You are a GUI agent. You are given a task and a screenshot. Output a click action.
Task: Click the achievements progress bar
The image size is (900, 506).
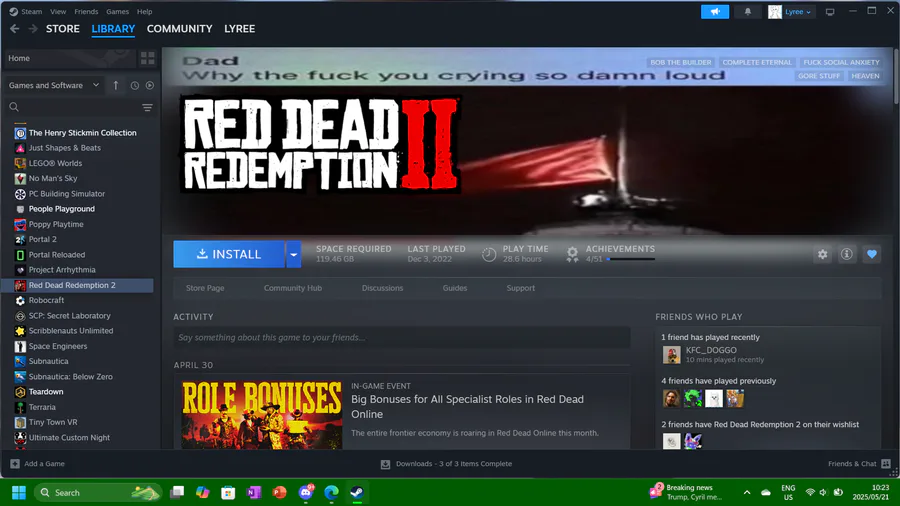[630, 259]
